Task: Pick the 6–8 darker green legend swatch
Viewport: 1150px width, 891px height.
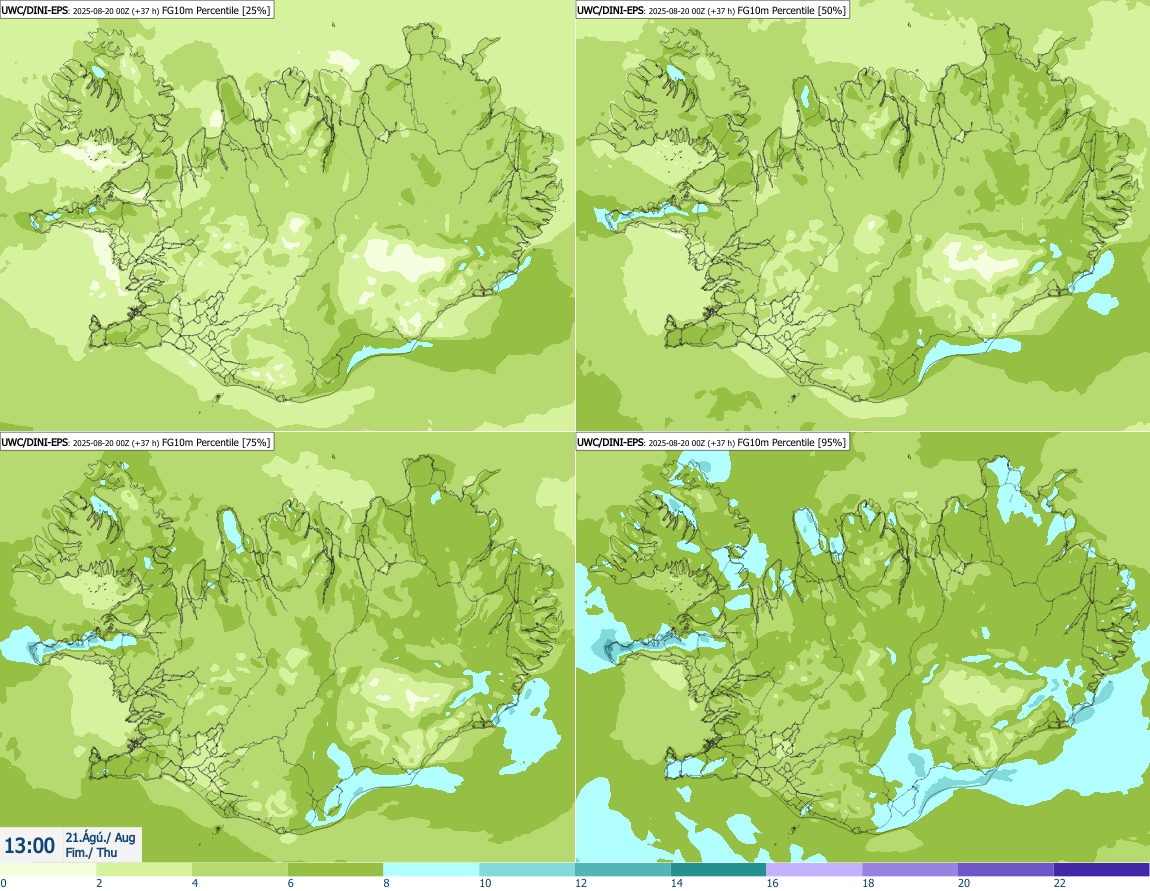Action: (x=335, y=870)
